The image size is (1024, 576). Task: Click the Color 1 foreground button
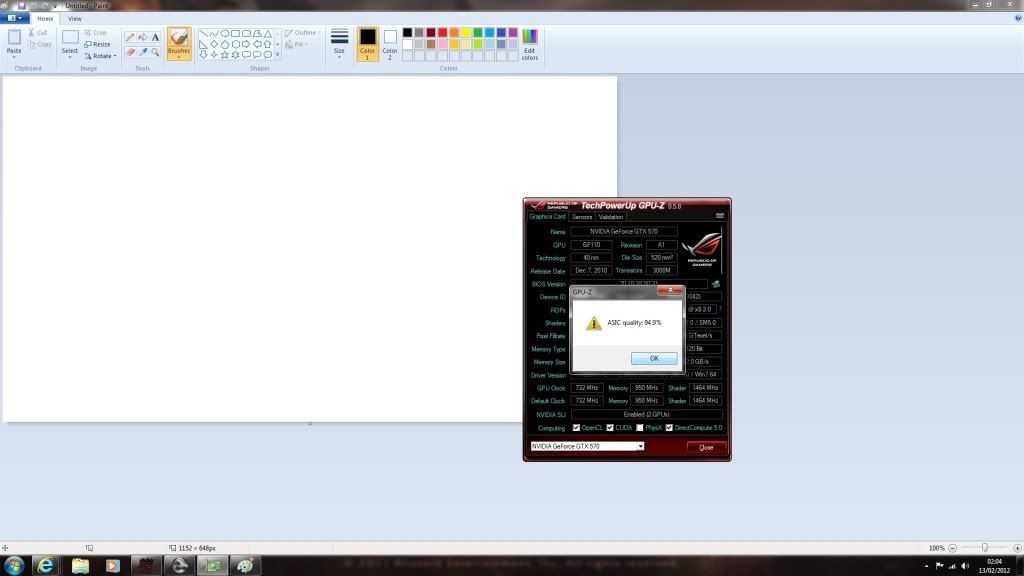point(368,44)
